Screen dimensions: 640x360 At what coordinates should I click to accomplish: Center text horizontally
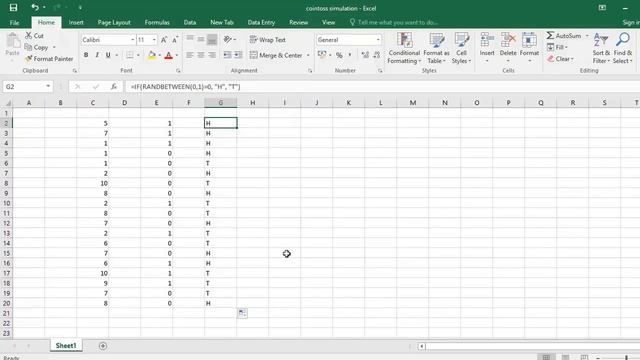pos(201,55)
